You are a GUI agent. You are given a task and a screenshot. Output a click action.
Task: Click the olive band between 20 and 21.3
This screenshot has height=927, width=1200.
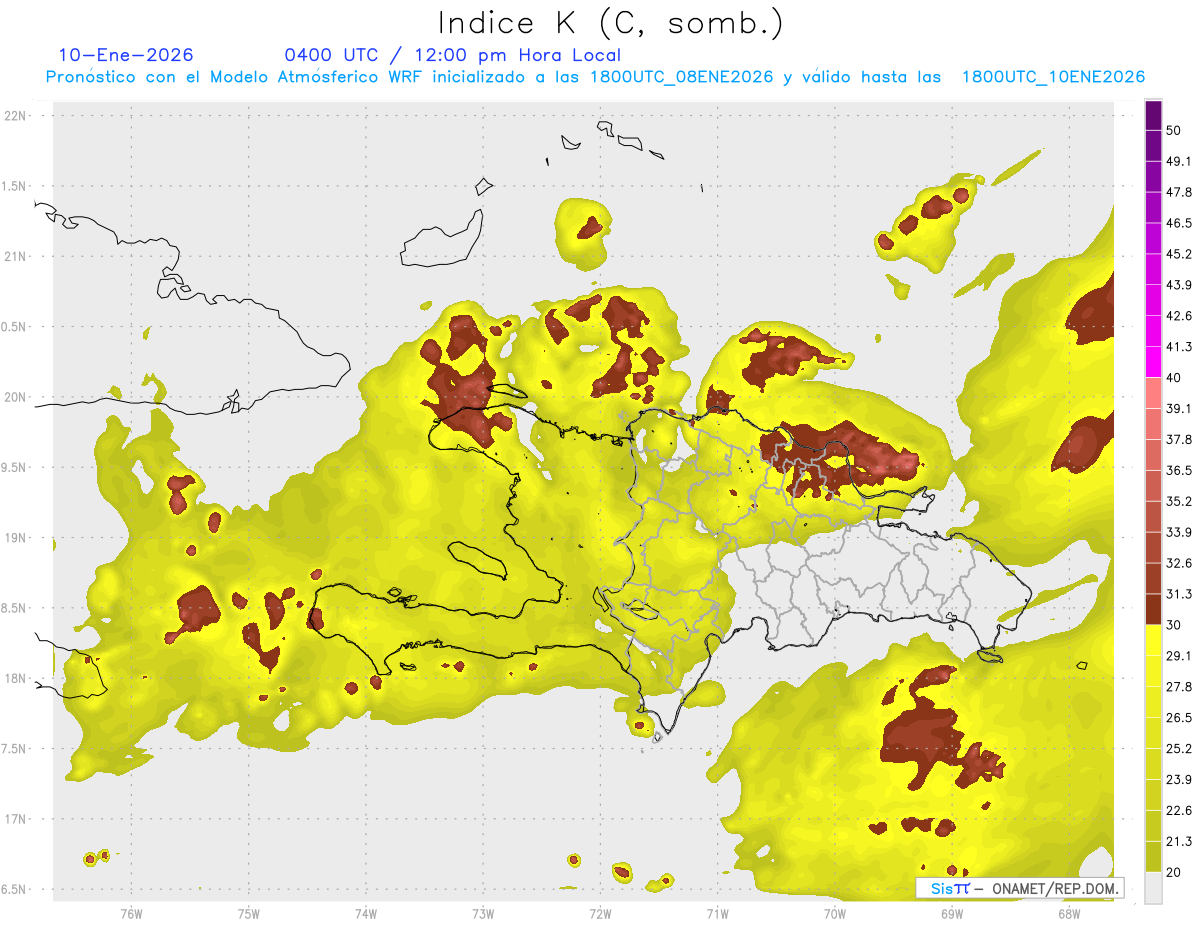coord(1153,856)
